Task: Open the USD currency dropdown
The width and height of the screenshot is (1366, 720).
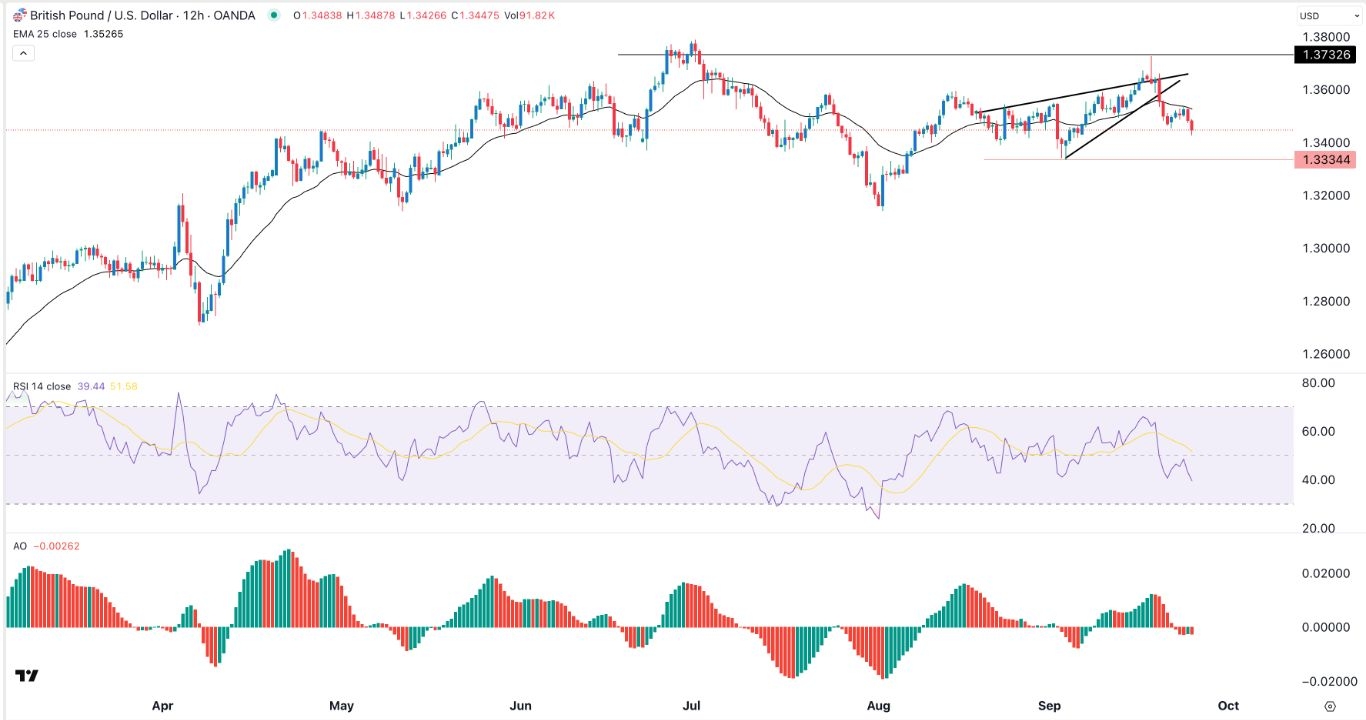Action: pos(1327,14)
